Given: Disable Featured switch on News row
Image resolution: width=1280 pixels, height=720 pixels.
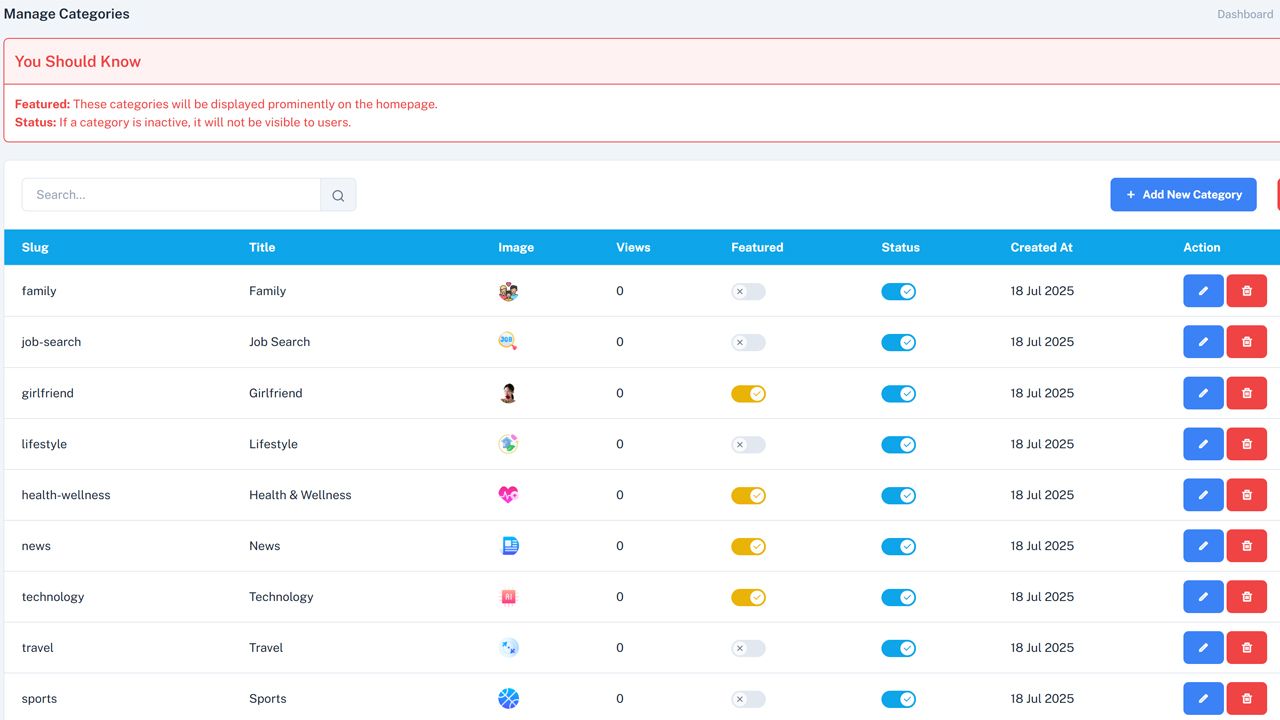Looking at the screenshot, I should click(748, 547).
